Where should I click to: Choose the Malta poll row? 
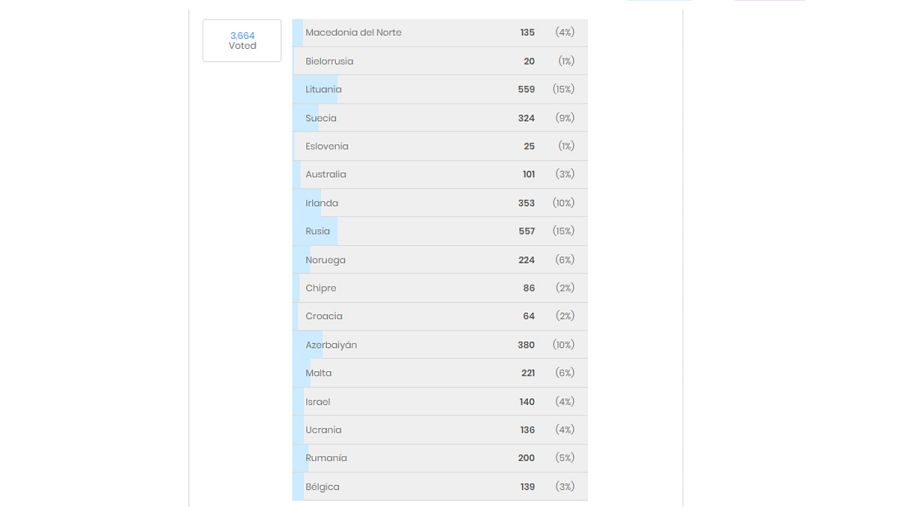440,373
